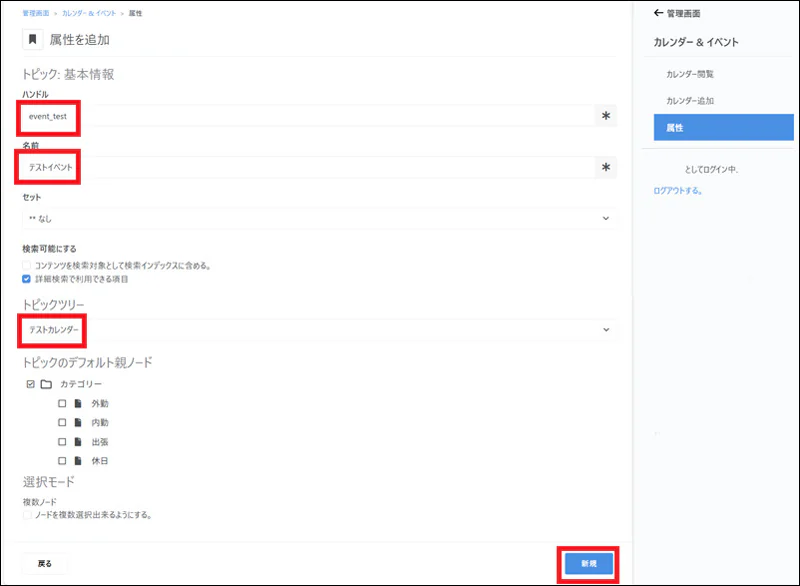Click the document icon beside 出張

78,442
